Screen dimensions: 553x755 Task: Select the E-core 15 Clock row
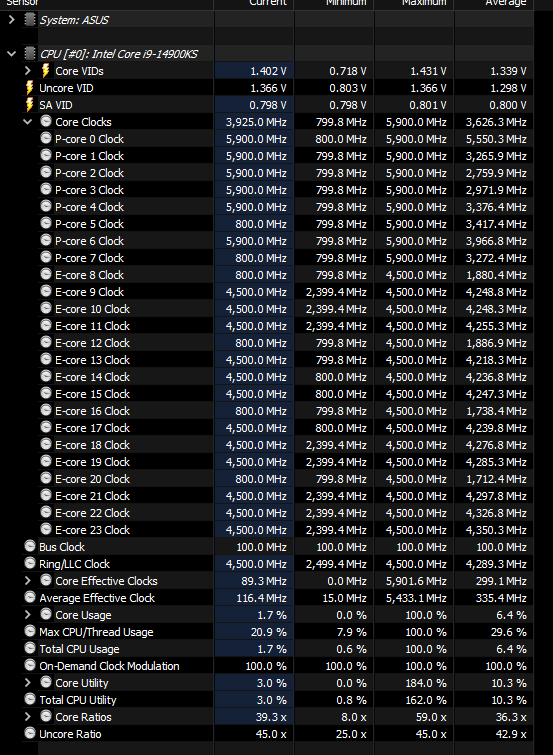click(286, 394)
